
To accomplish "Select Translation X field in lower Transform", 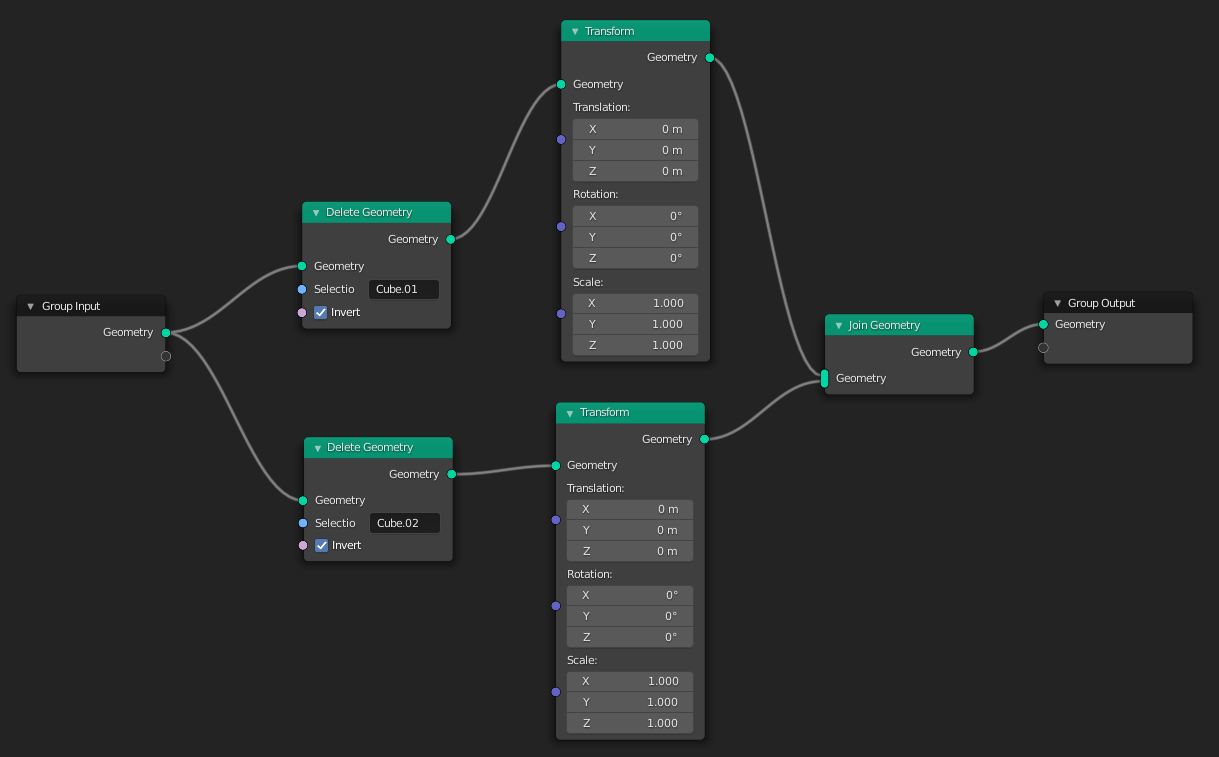I will 630,509.
